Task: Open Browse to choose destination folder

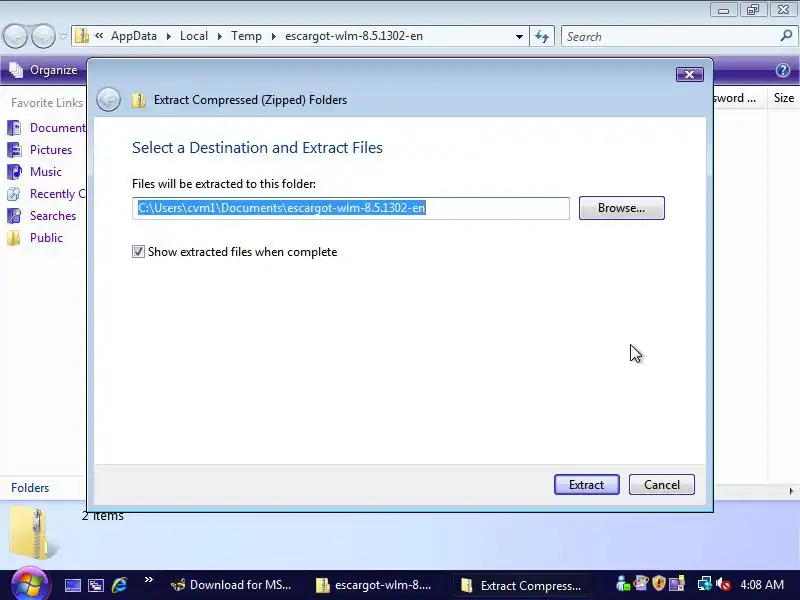Action: click(621, 208)
